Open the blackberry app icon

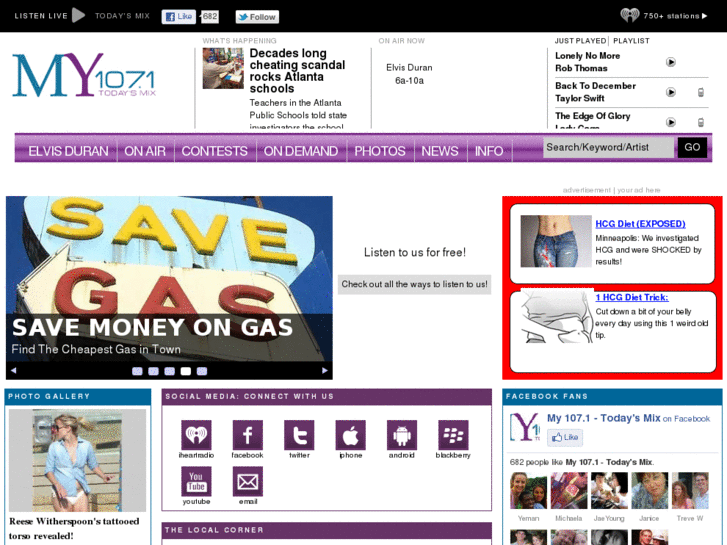click(453, 435)
